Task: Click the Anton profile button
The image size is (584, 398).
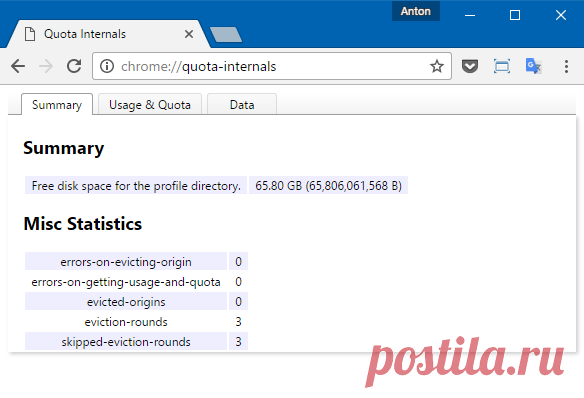Action: click(416, 11)
